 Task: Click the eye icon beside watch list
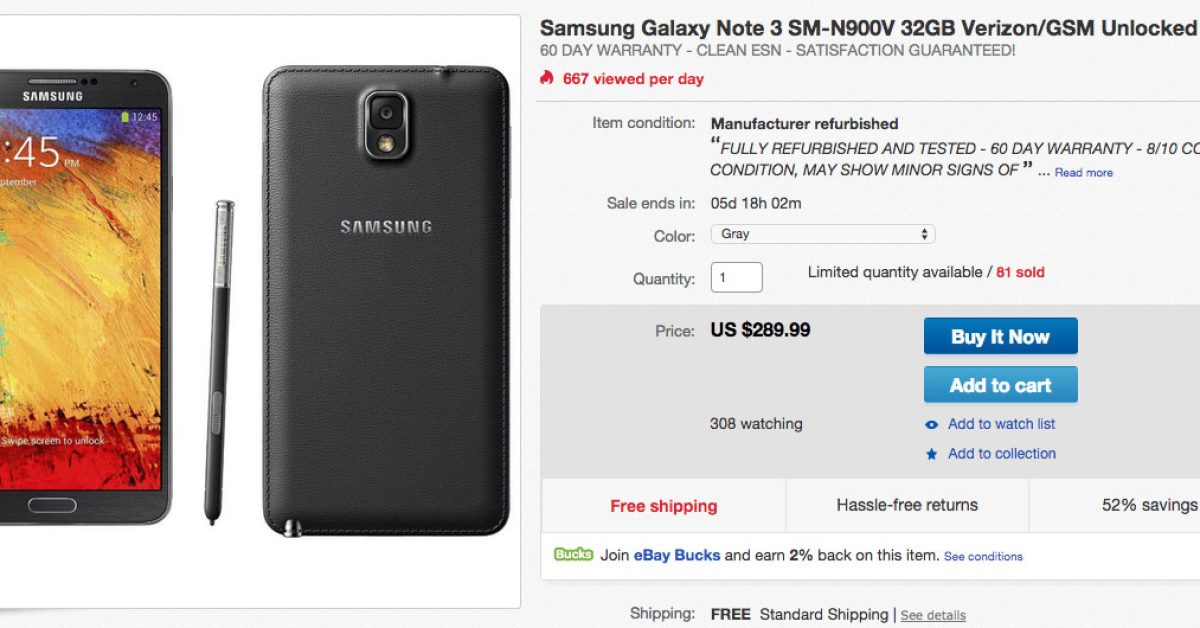click(932, 425)
